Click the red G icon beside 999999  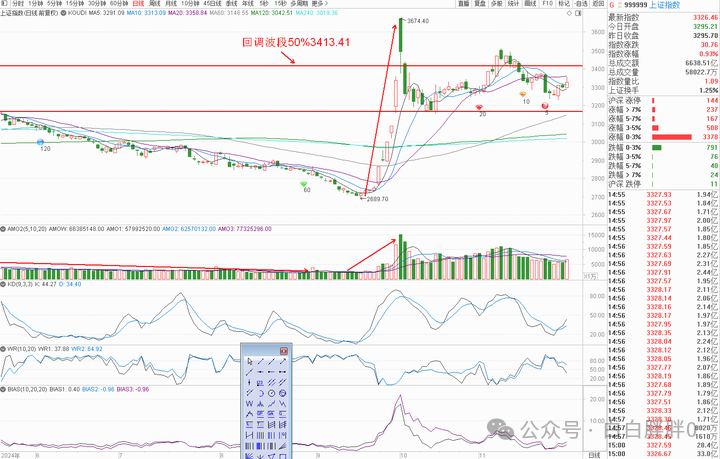tap(612, 5)
